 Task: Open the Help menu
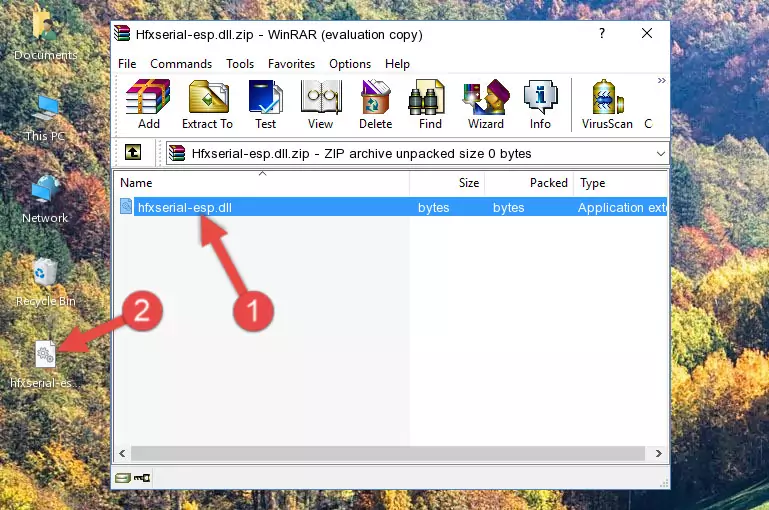pyautogui.click(x=397, y=64)
